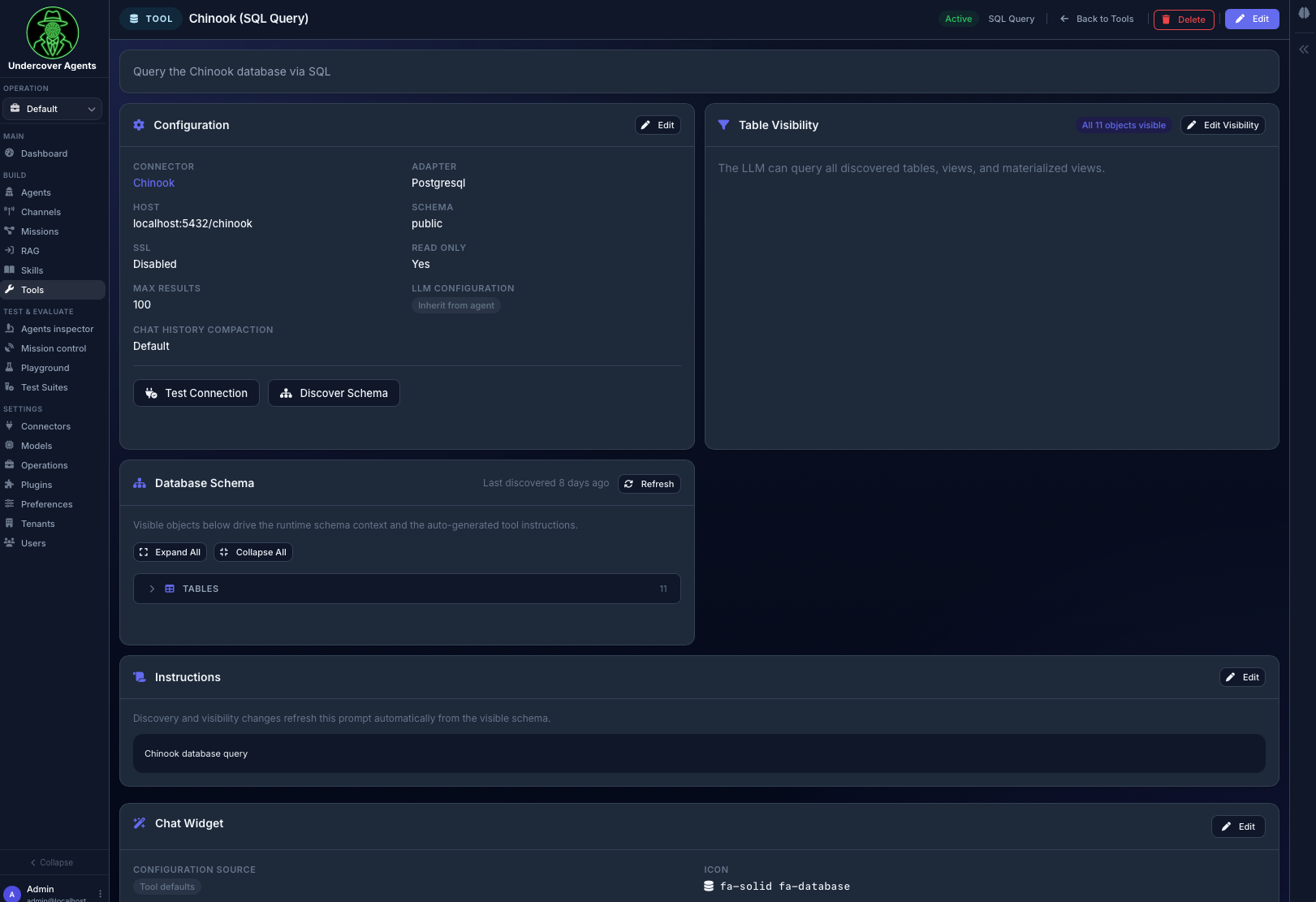The width and height of the screenshot is (1316, 902).
Task: Open Agents in the sidebar
Action: coord(36,192)
